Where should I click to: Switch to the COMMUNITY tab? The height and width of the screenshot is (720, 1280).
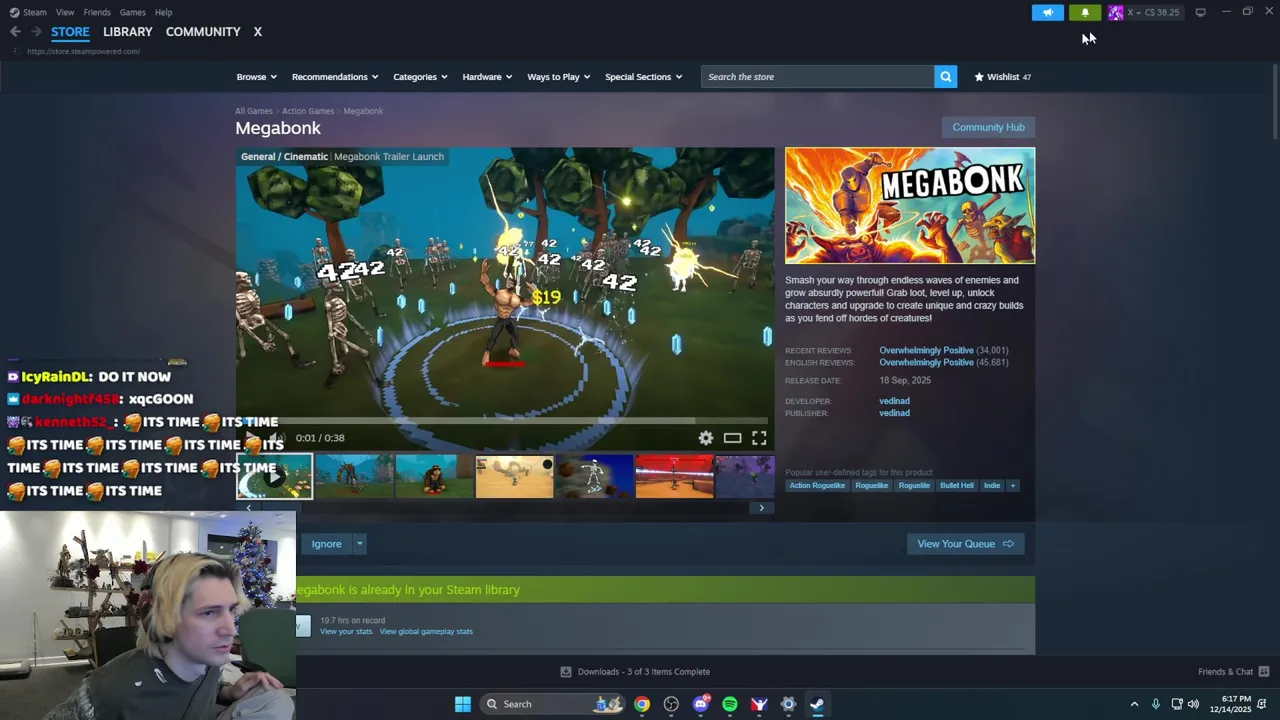203,32
